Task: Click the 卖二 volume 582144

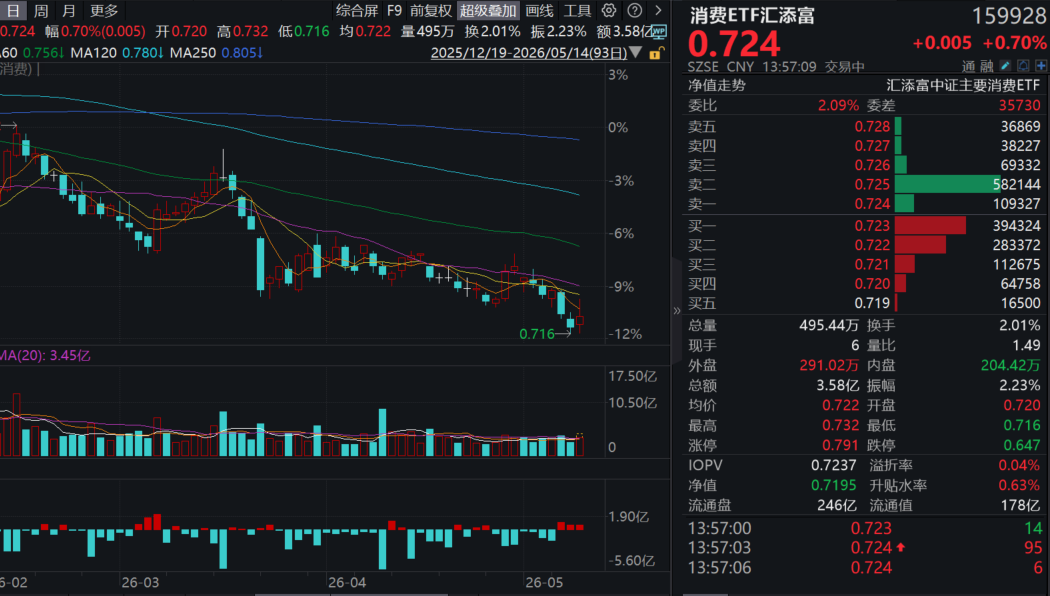Action: [1017, 185]
